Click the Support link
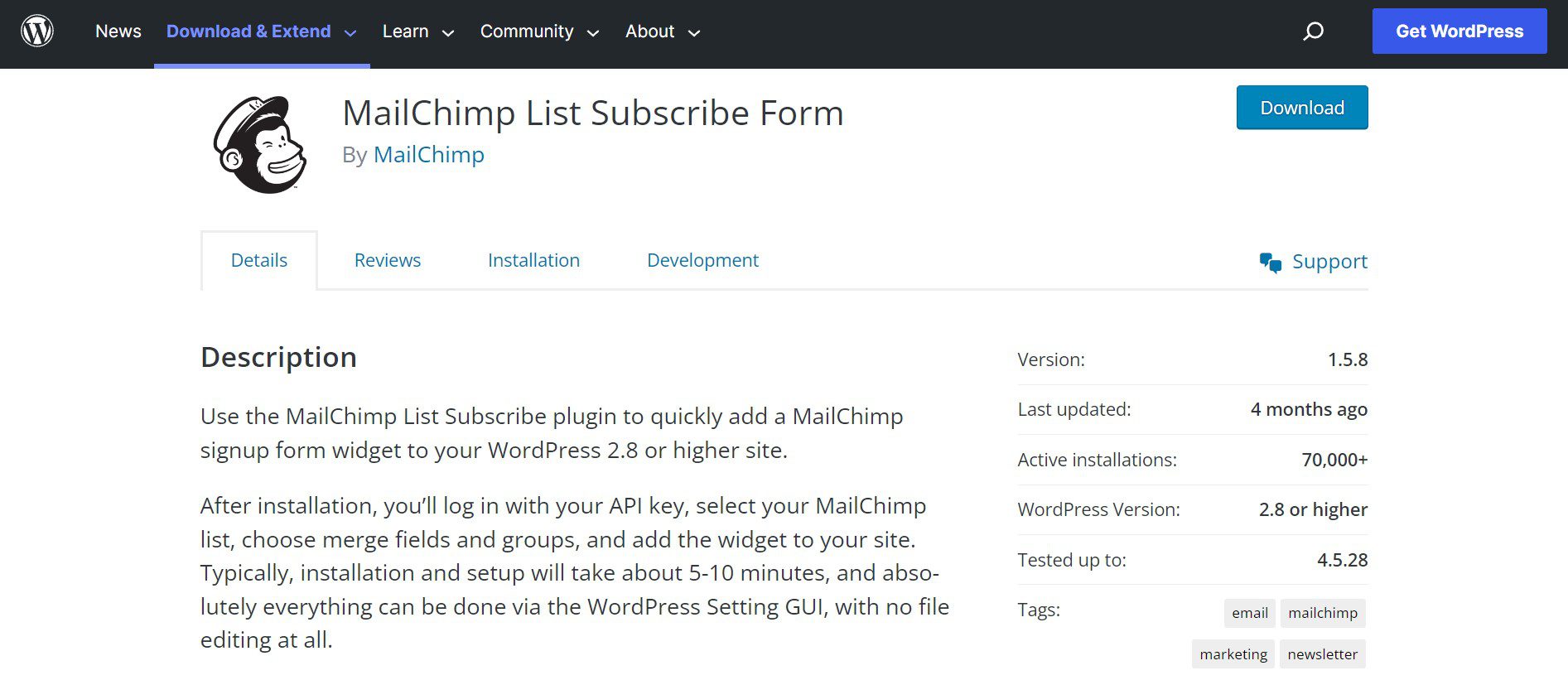Image resolution: width=1568 pixels, height=680 pixels. [x=1329, y=262]
